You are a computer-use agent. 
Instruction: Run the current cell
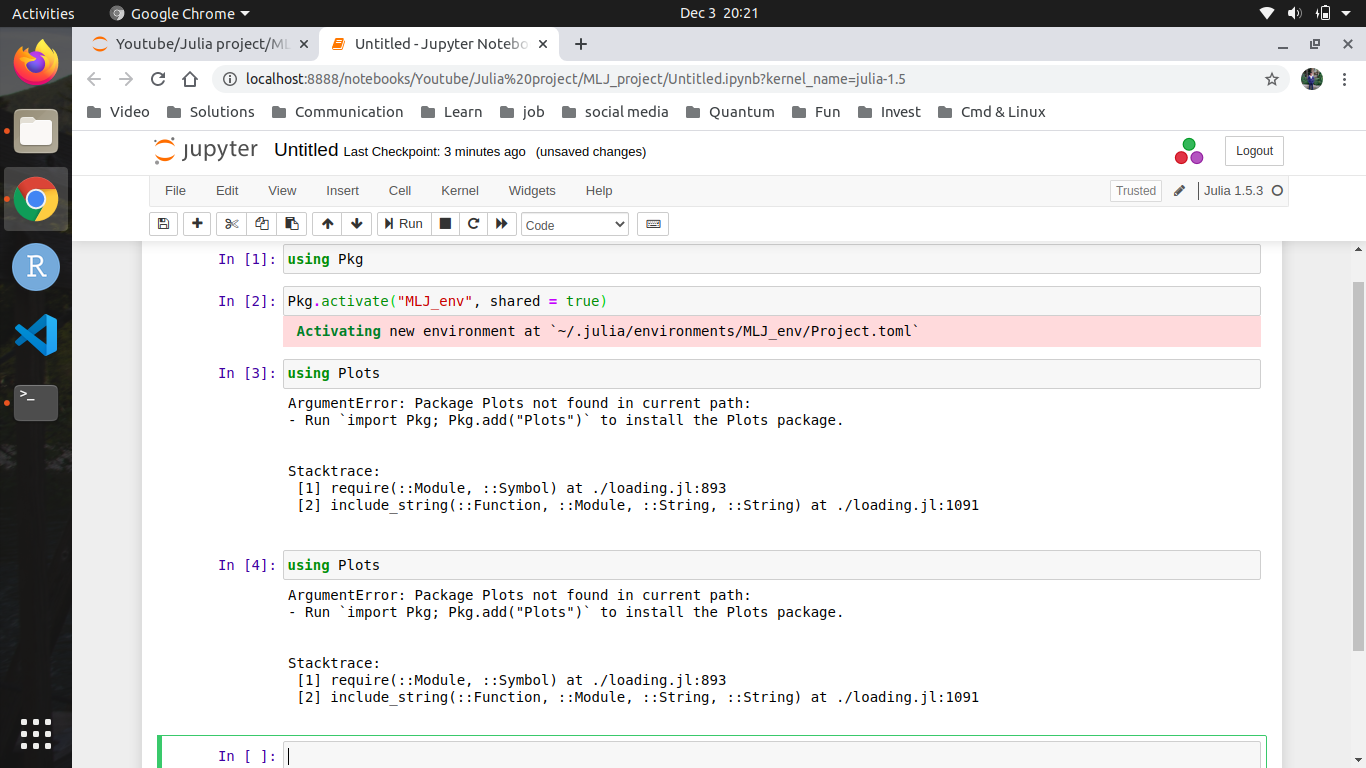point(403,224)
